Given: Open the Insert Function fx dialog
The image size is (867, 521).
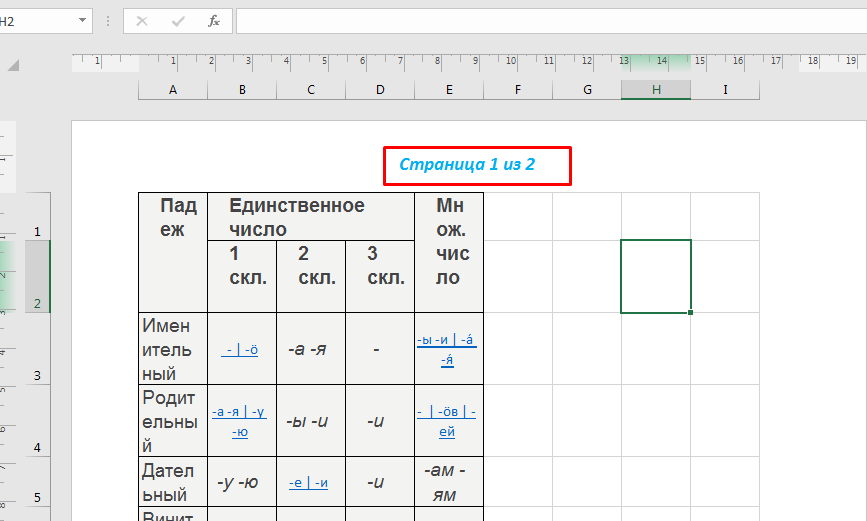Looking at the screenshot, I should point(213,21).
